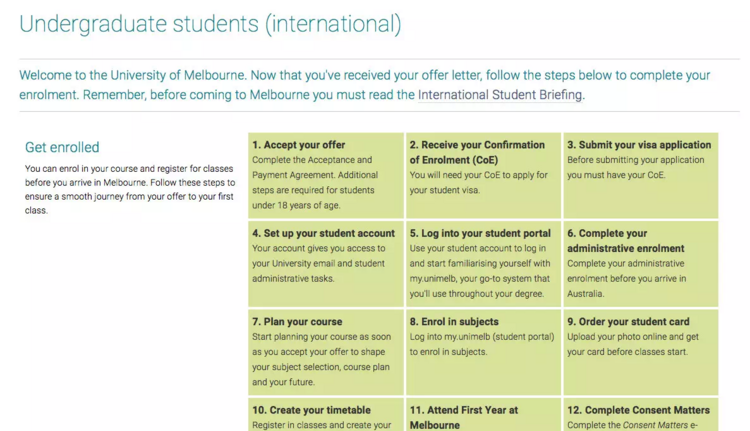
Task: Select the 'Submit your visa application' heading
Action: pyautogui.click(x=639, y=145)
